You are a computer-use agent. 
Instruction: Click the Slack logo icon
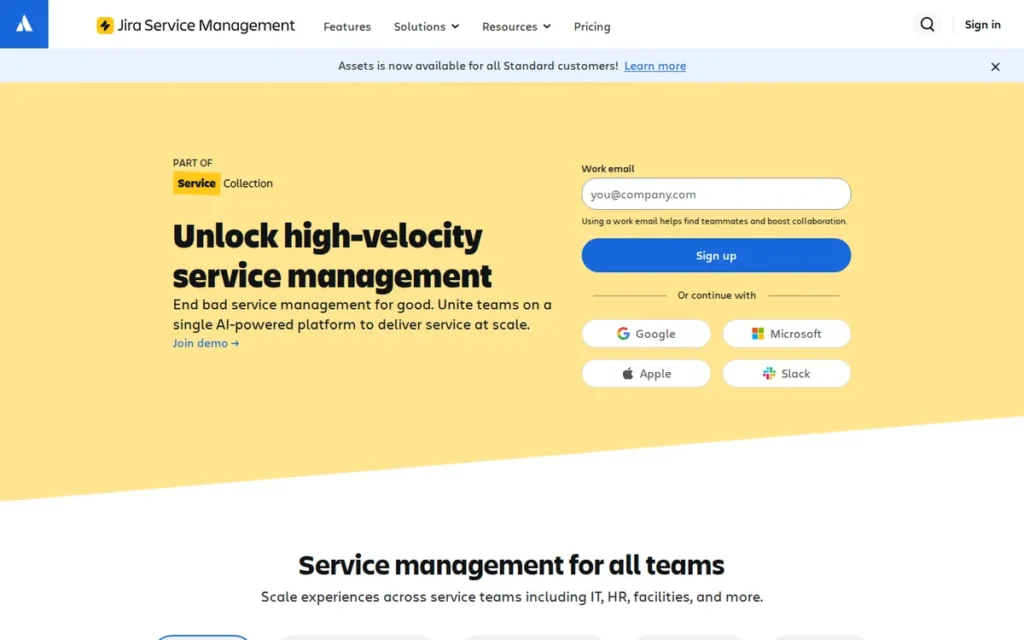(769, 373)
